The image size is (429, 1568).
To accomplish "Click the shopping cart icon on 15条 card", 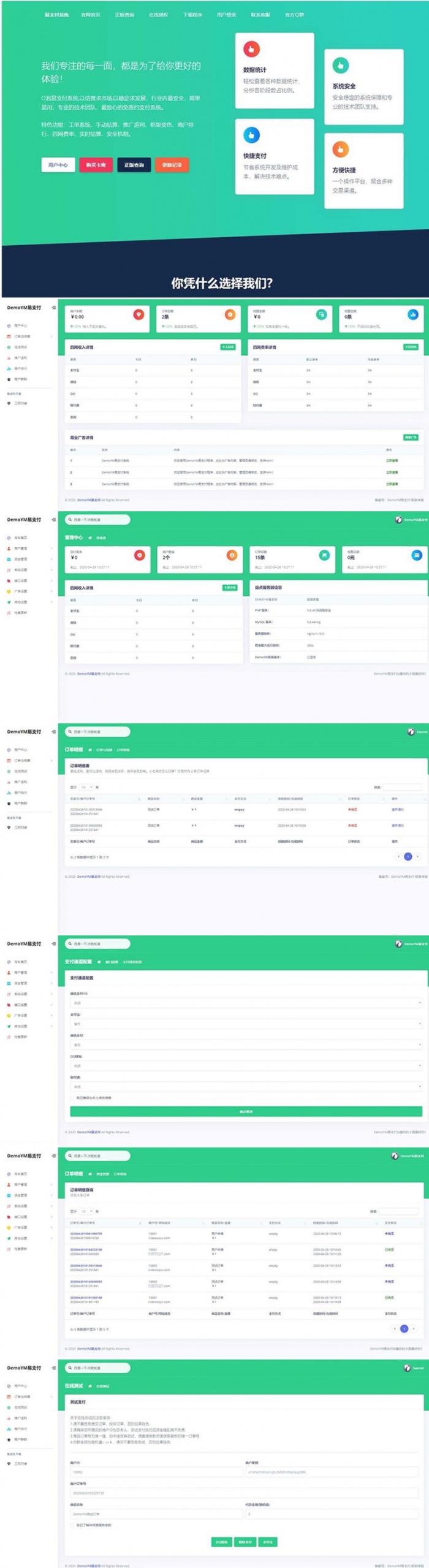I will pyautogui.click(x=324, y=555).
